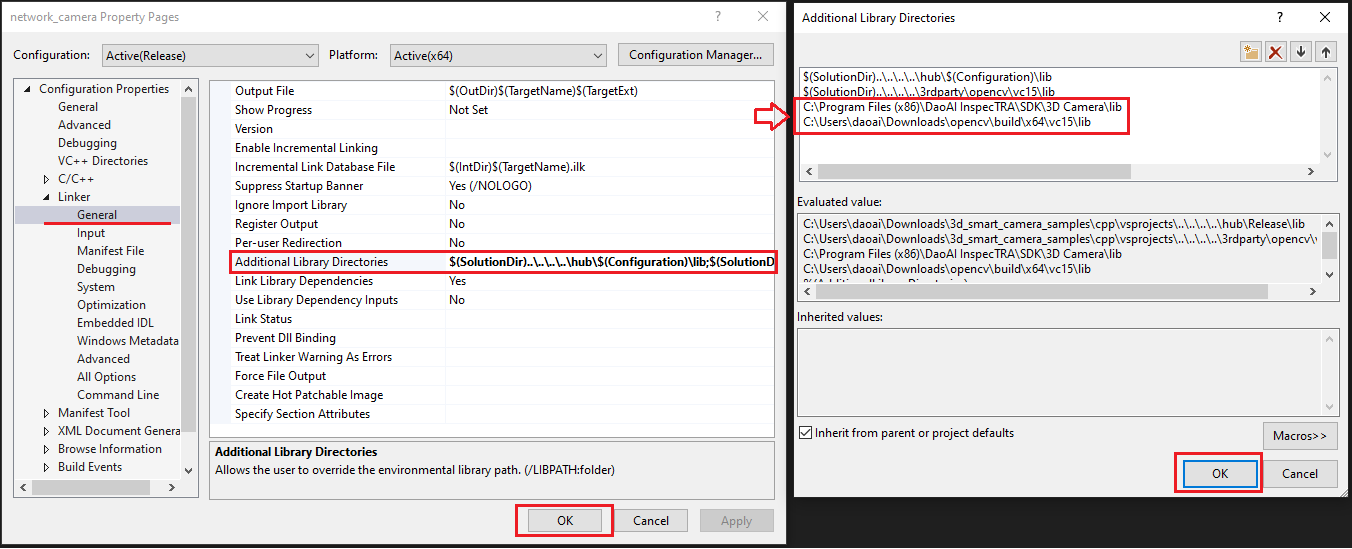Viewport: 1352px width, 549px height.
Task: Click the new line folder icon
Action: click(1250, 52)
